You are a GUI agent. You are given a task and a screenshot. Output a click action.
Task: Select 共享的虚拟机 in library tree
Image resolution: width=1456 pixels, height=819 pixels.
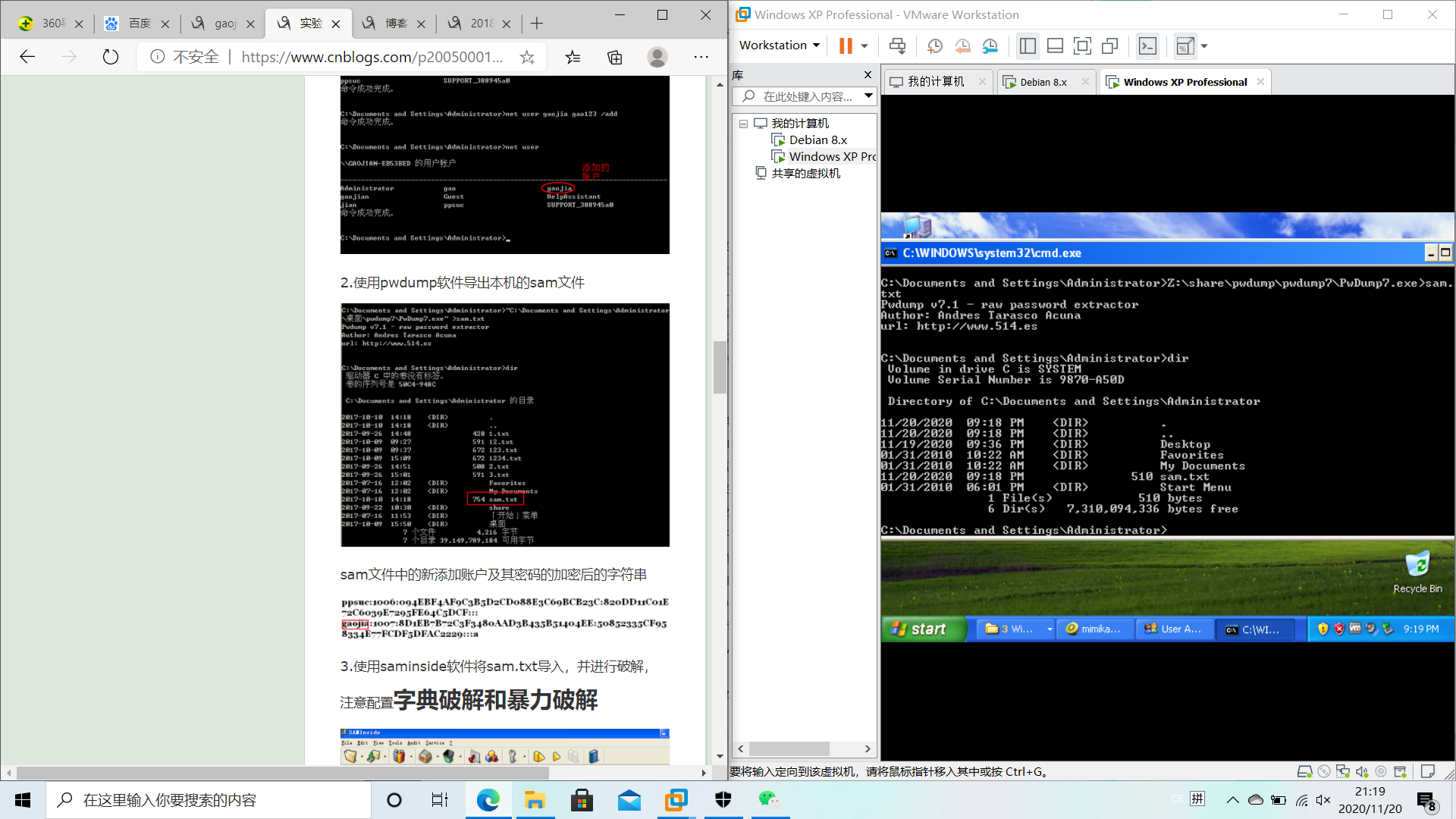(x=805, y=174)
